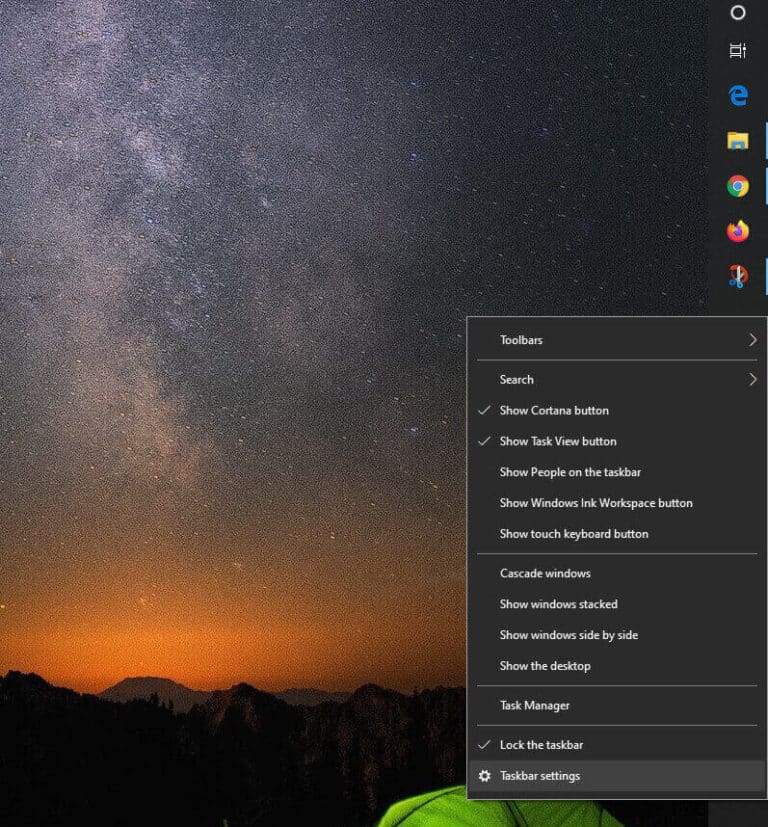This screenshot has height=827, width=768.
Task: Enable Show Windows Ink Workspace button
Action: coord(617,503)
